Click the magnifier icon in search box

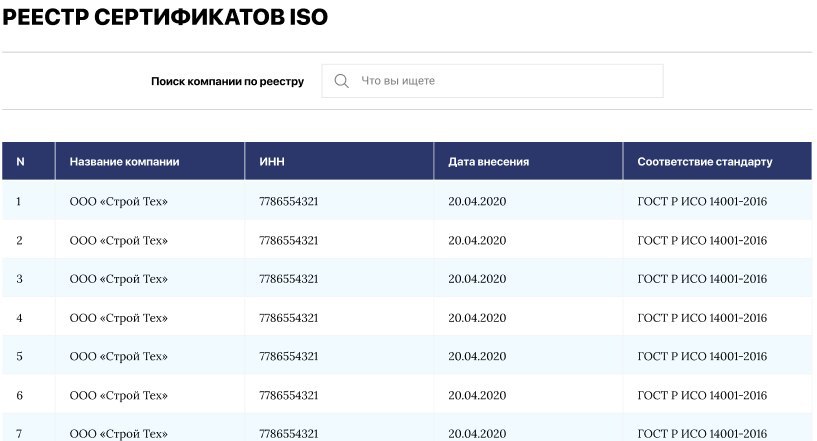341,81
